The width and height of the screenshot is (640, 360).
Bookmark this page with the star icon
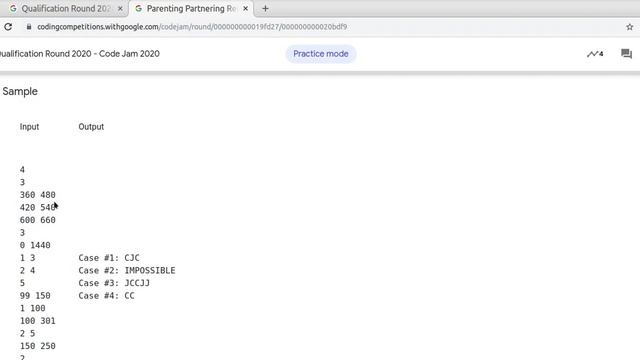(x=629, y=27)
